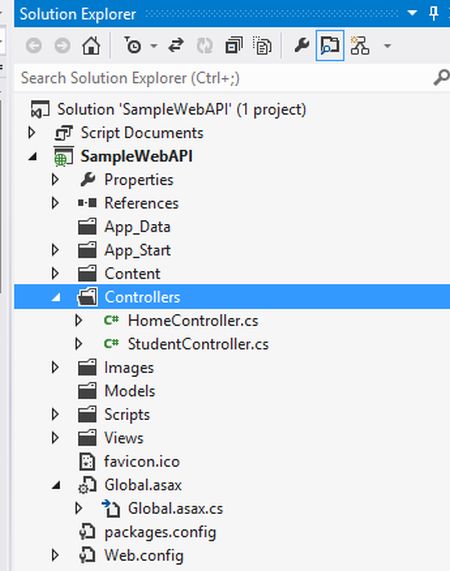Toggle the Show All Files icon
450x571 pixels.
tap(262, 46)
